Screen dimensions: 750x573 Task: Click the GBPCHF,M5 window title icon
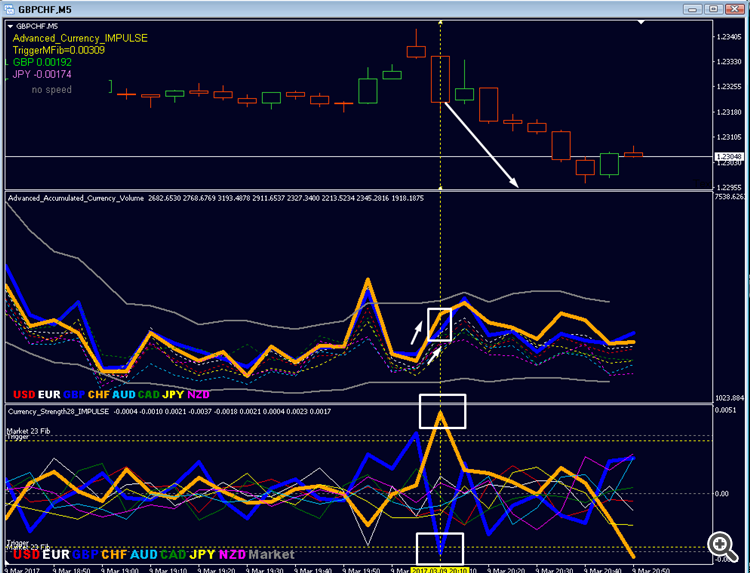pyautogui.click(x=8, y=9)
